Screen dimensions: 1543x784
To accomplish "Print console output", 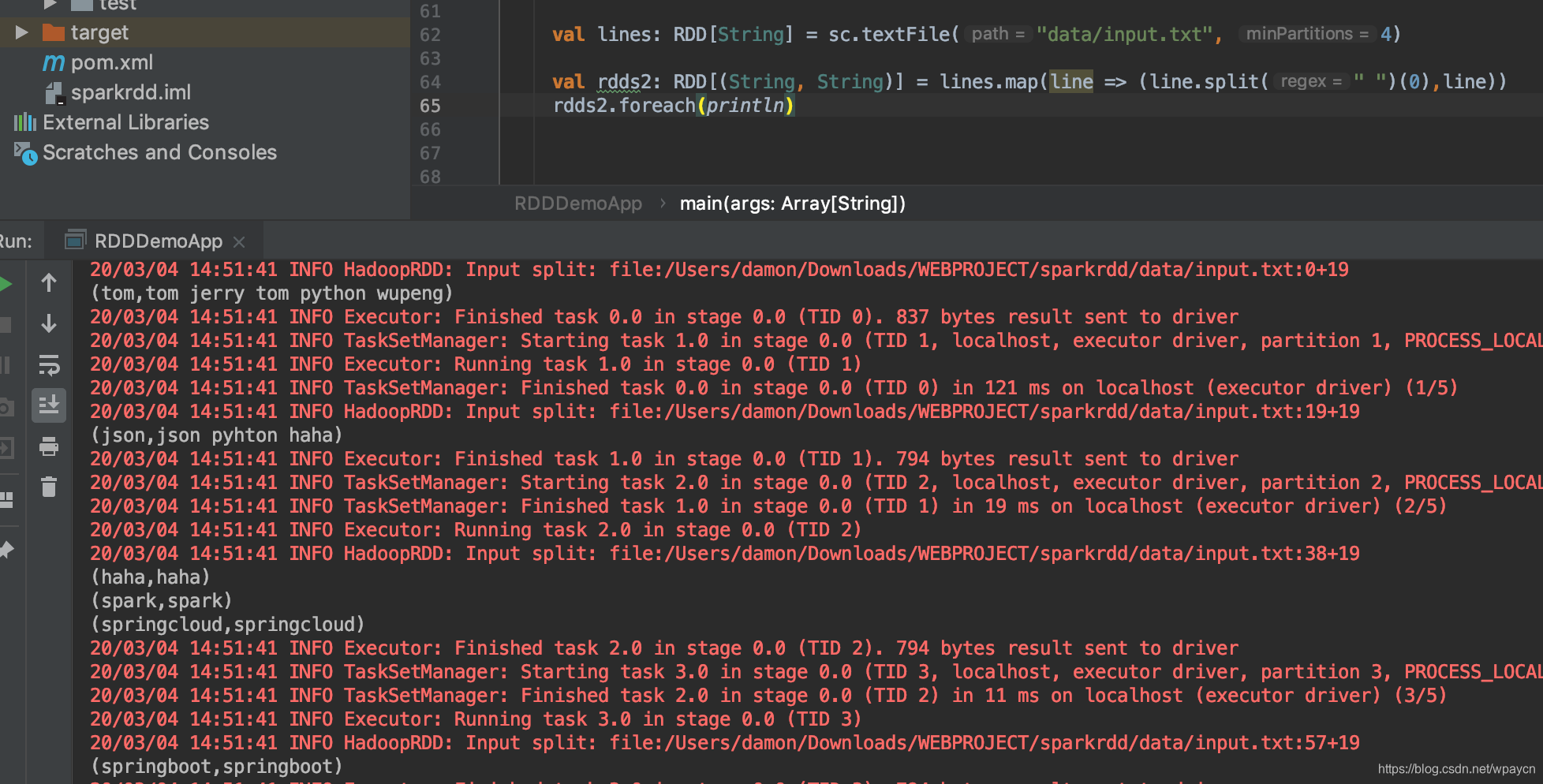I will [x=49, y=446].
